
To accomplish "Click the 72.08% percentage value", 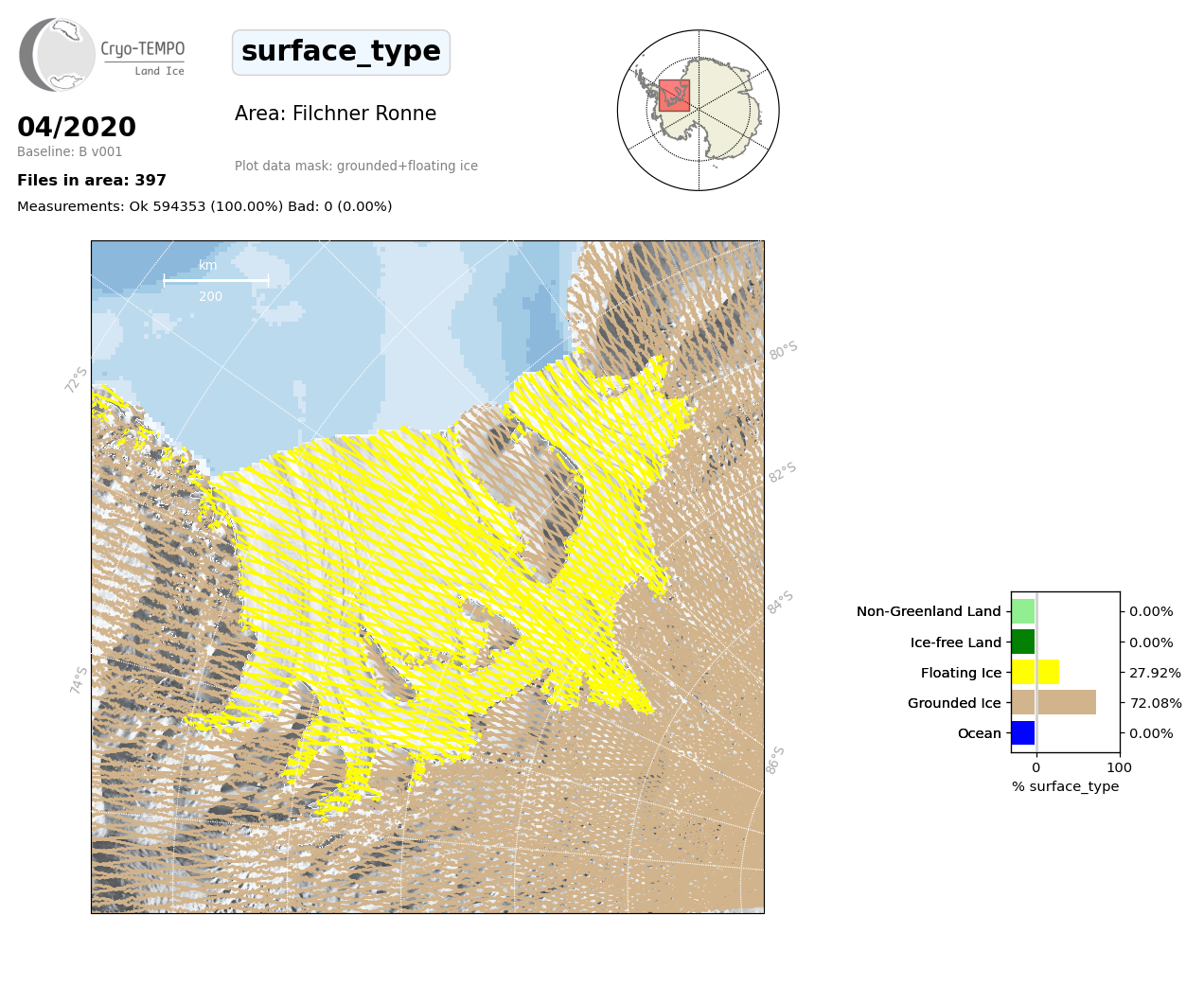I will (1156, 703).
